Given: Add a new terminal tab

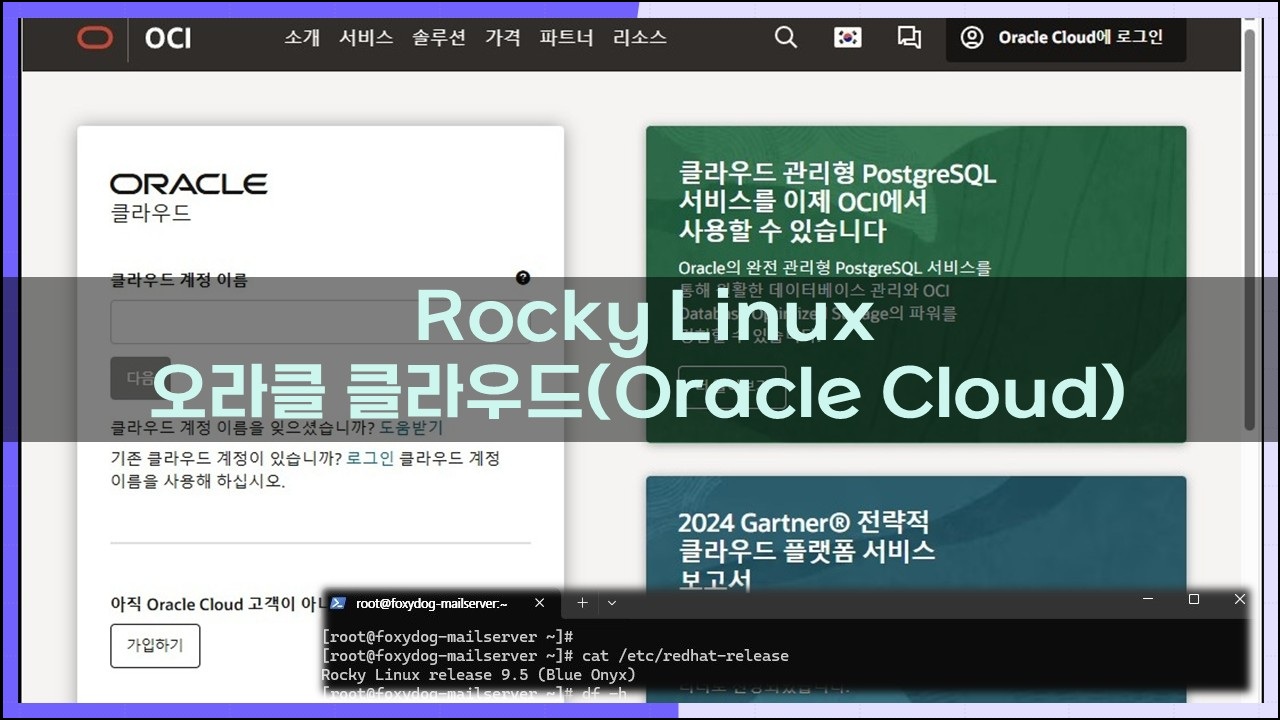Looking at the screenshot, I should point(582,603).
